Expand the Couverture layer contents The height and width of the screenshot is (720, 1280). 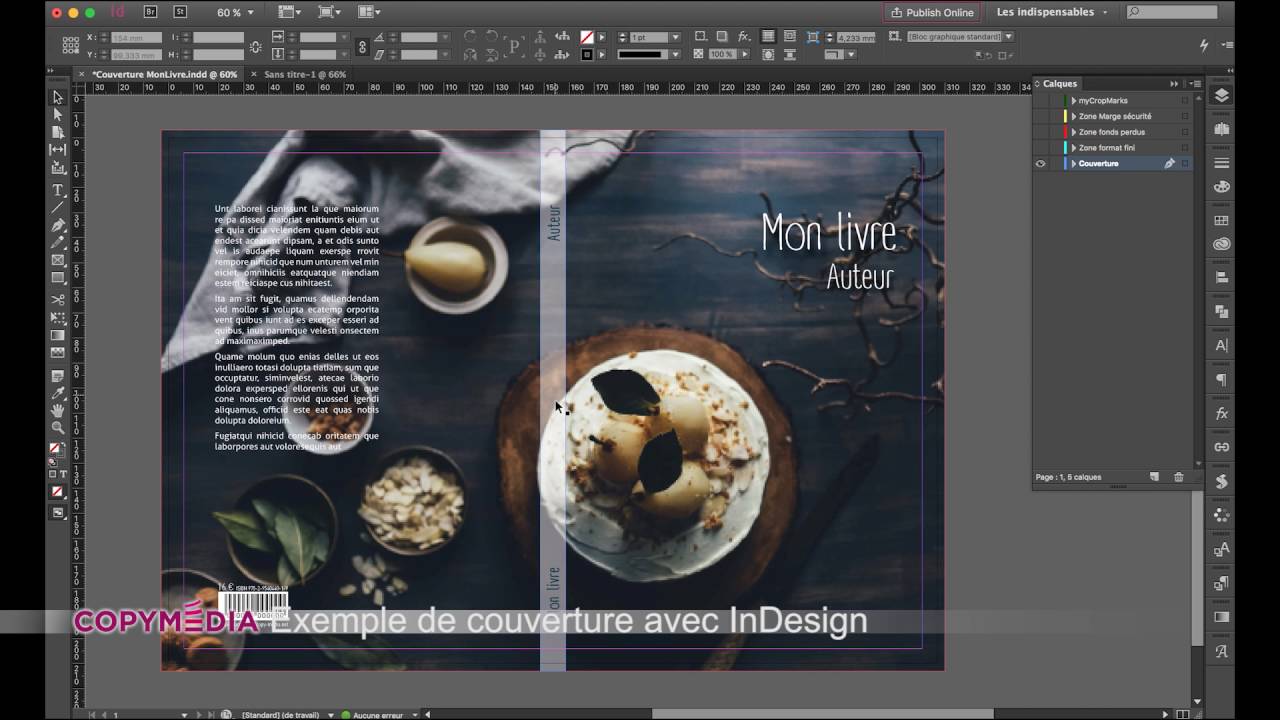tap(1074, 164)
